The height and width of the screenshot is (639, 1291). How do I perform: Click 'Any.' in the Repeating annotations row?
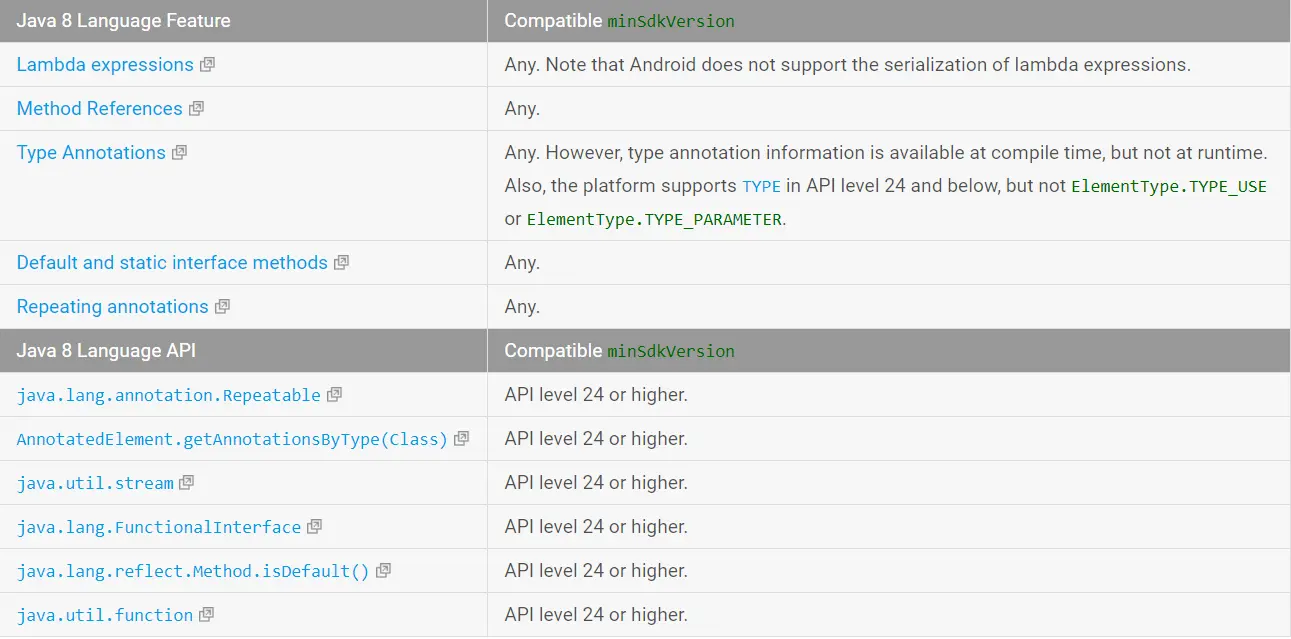[522, 307]
